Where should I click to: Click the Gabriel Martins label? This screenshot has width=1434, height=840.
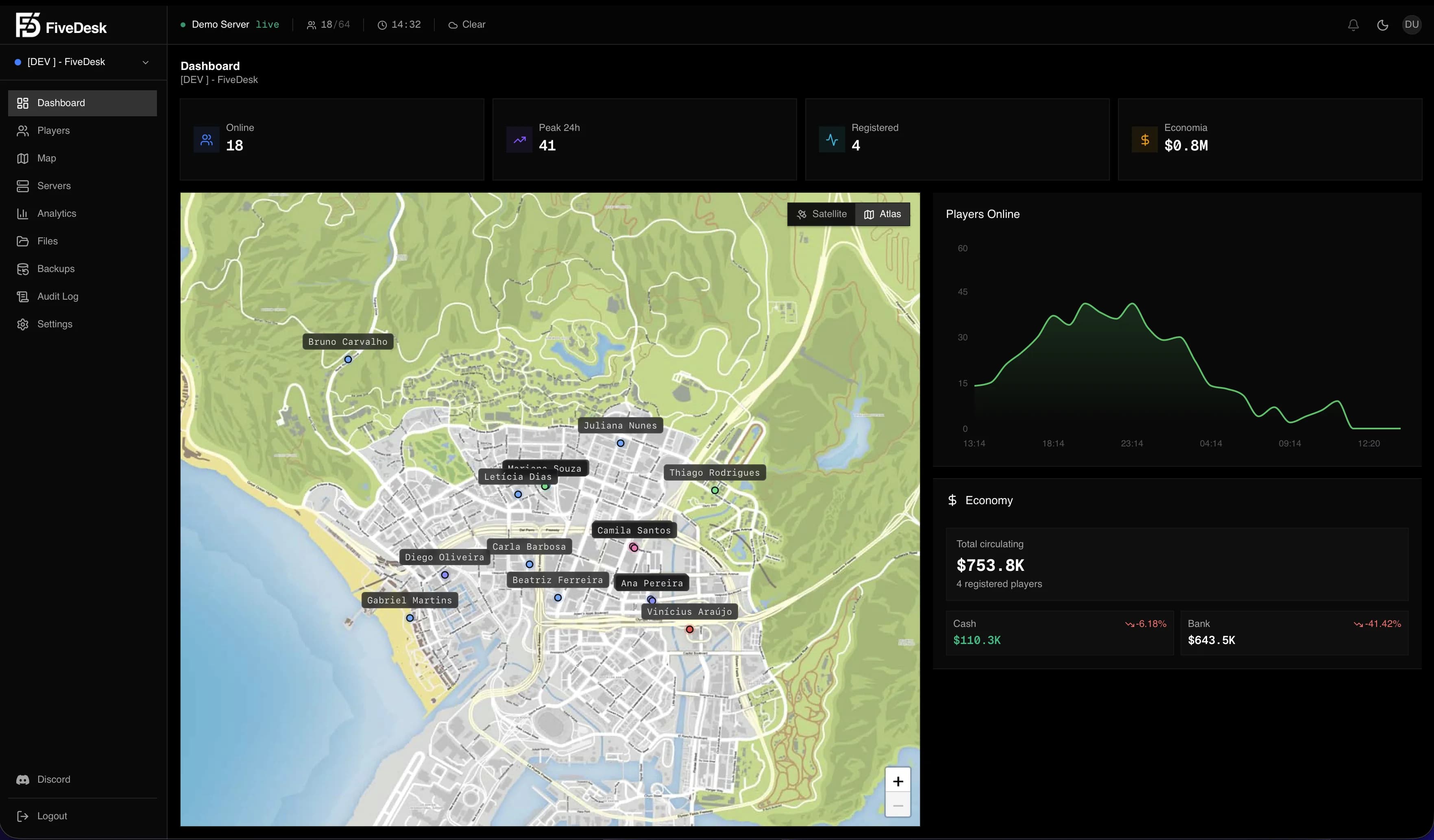(410, 600)
